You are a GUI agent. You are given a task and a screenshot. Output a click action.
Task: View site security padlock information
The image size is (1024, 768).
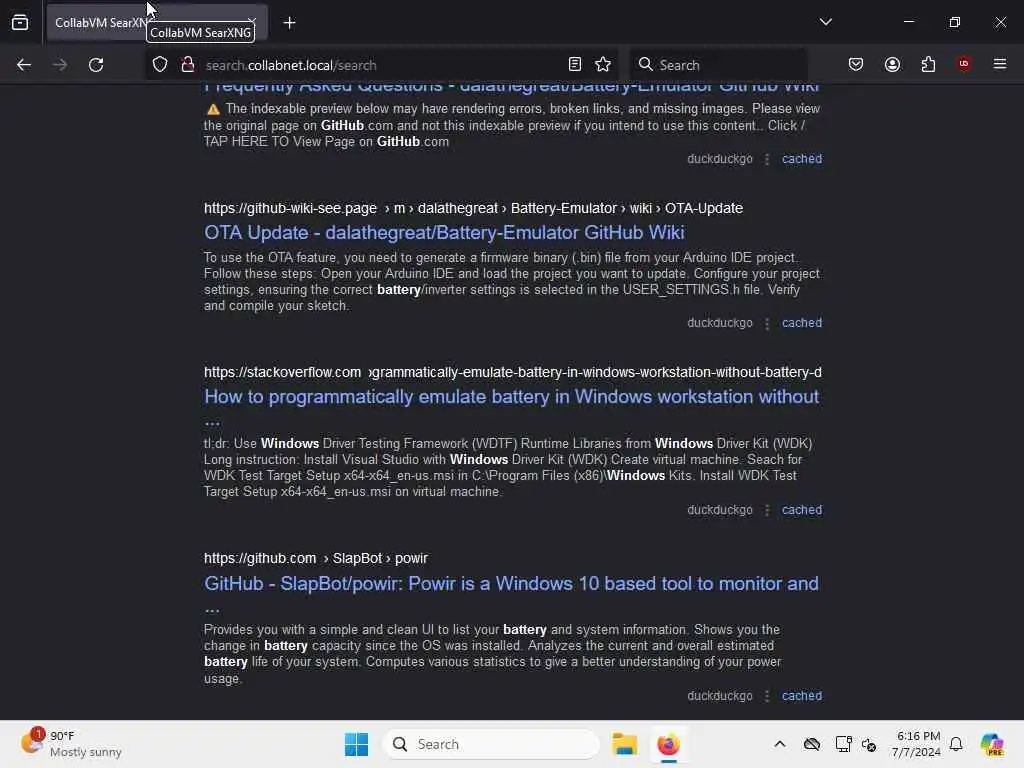click(x=187, y=65)
